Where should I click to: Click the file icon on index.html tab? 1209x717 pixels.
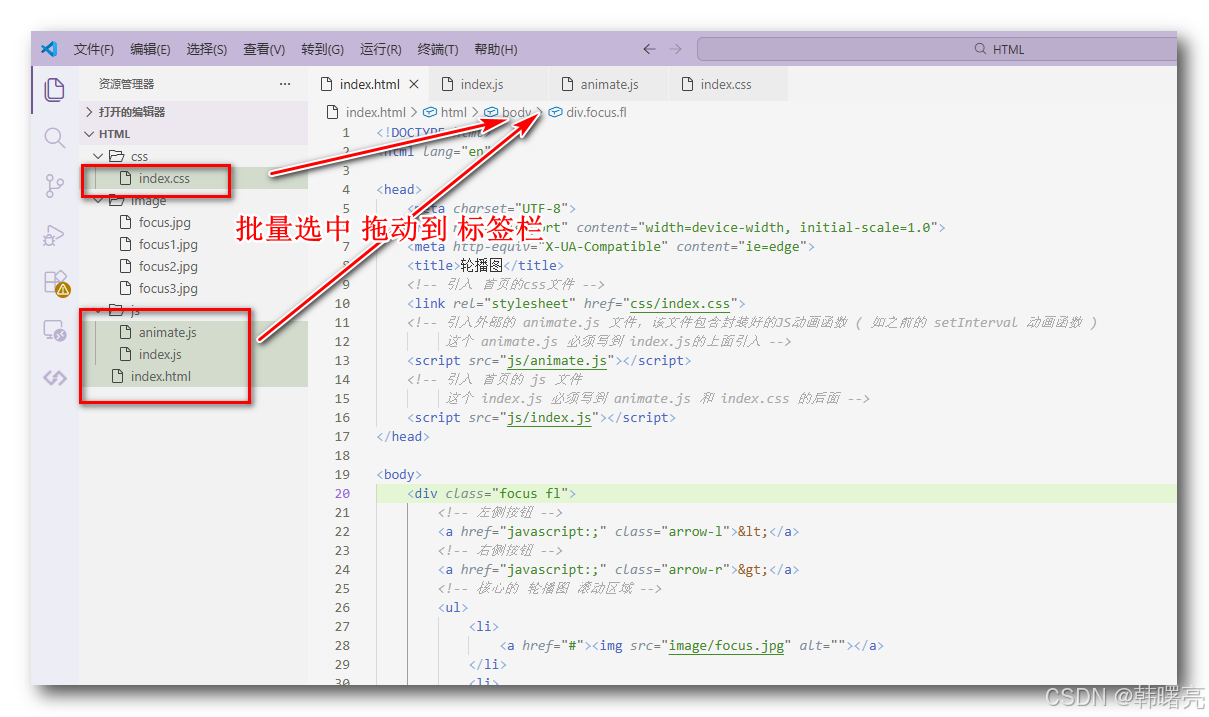pyautogui.click(x=326, y=85)
